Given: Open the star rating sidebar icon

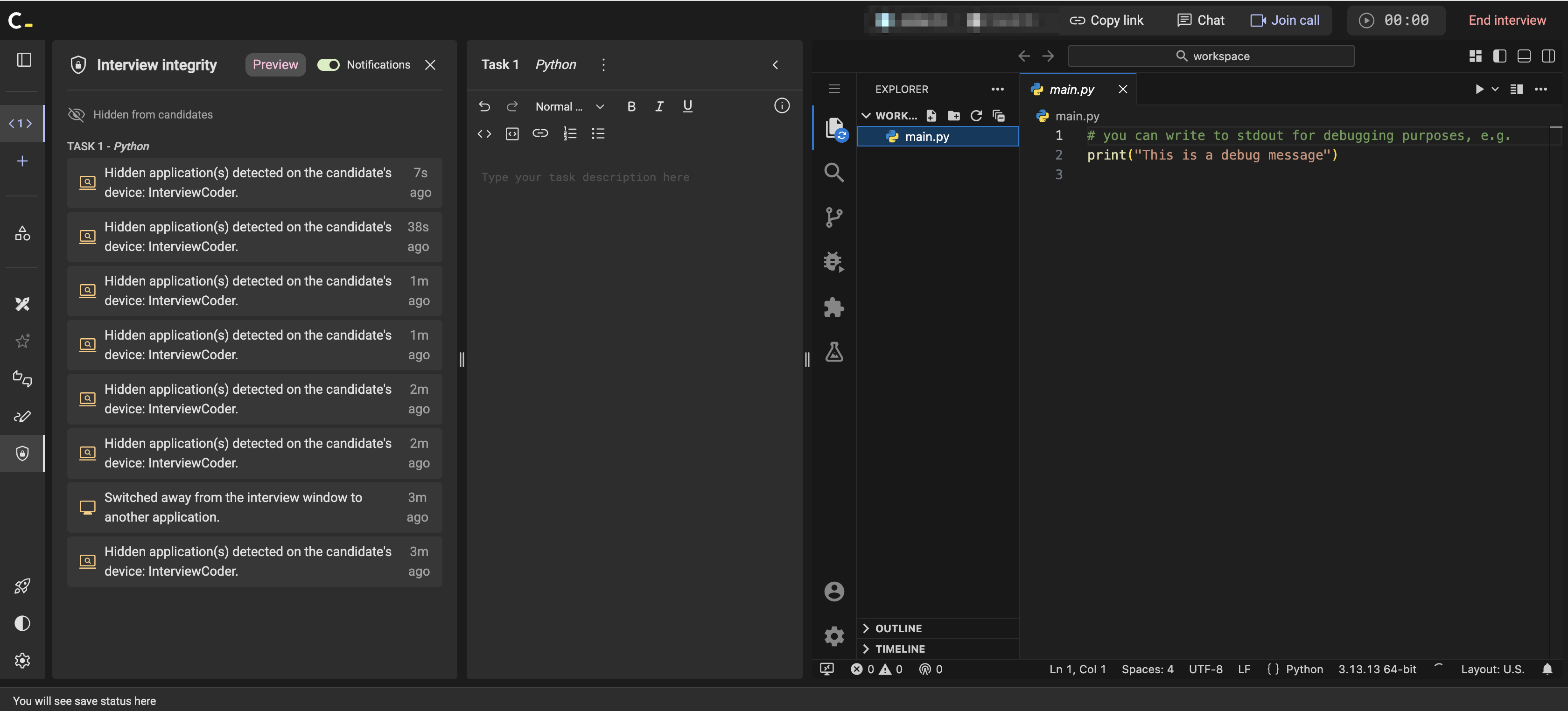Looking at the screenshot, I should (22, 341).
